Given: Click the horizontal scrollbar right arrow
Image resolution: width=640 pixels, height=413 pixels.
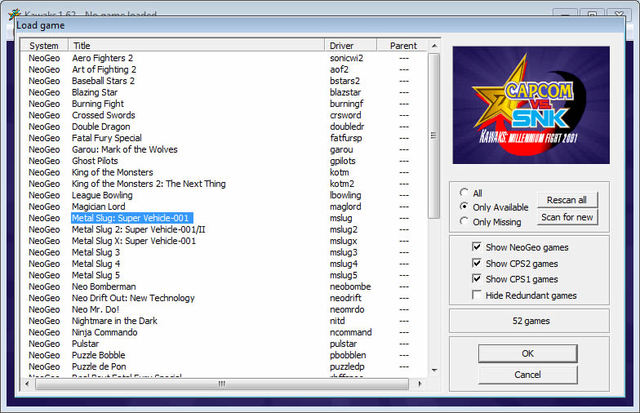Looking at the screenshot, I should click(420, 383).
